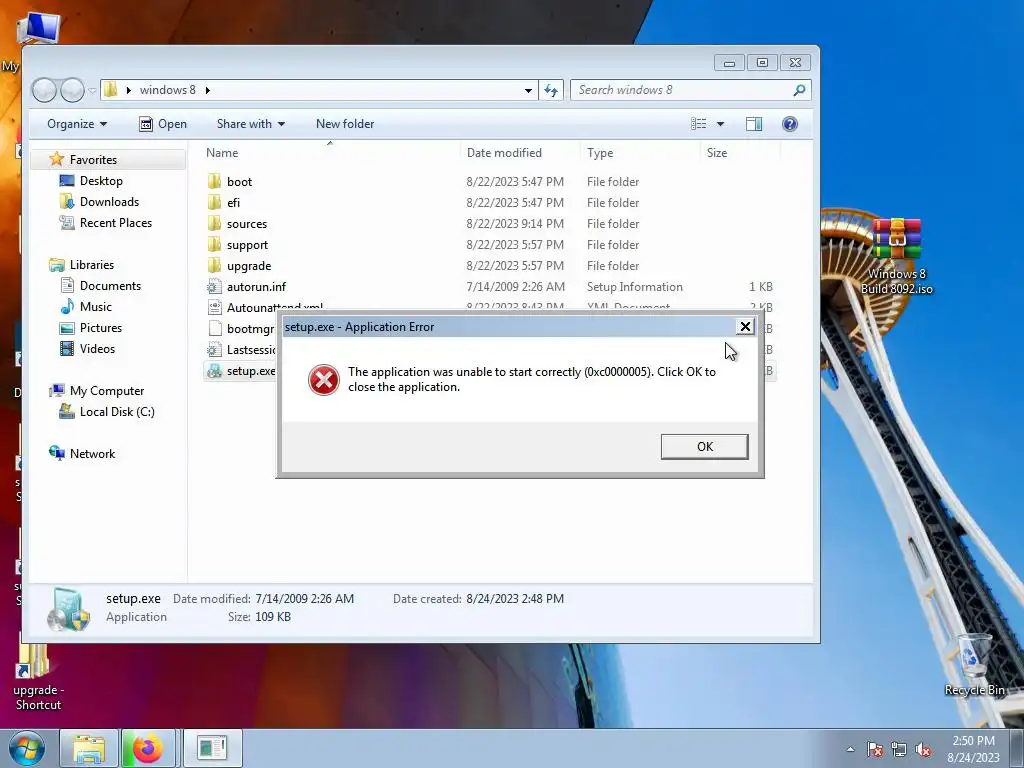This screenshot has height=768, width=1024.
Task: Expand the view options dropdown arrow
Action: (x=720, y=124)
